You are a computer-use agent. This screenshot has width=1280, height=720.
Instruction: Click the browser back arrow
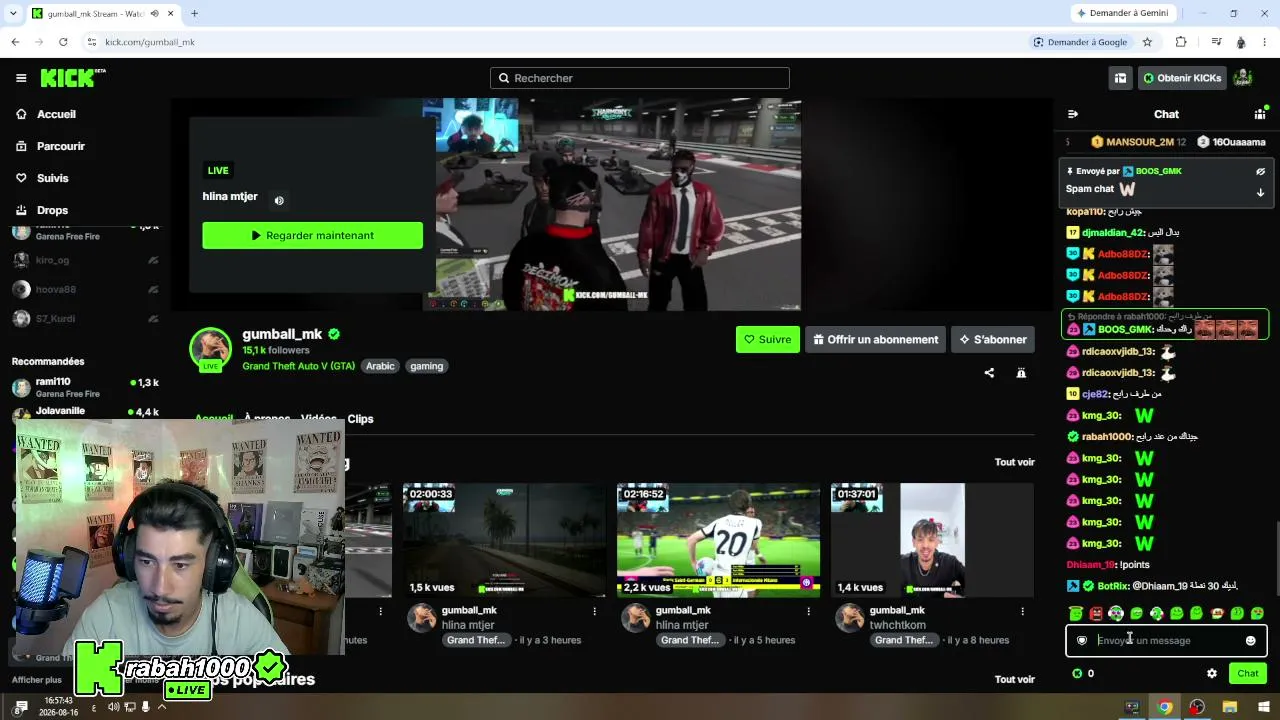tap(15, 42)
